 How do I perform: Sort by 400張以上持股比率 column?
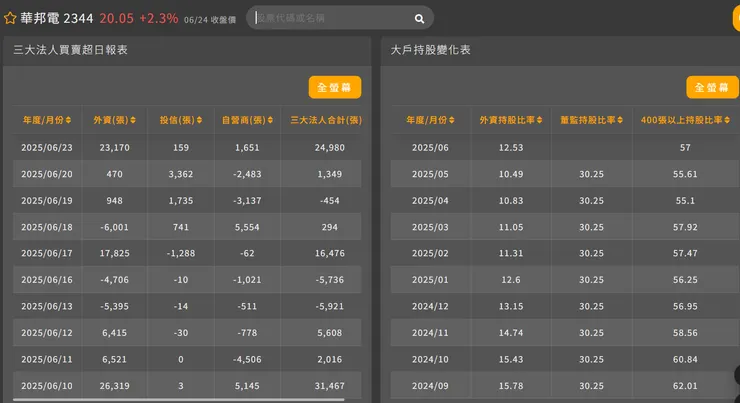685,120
